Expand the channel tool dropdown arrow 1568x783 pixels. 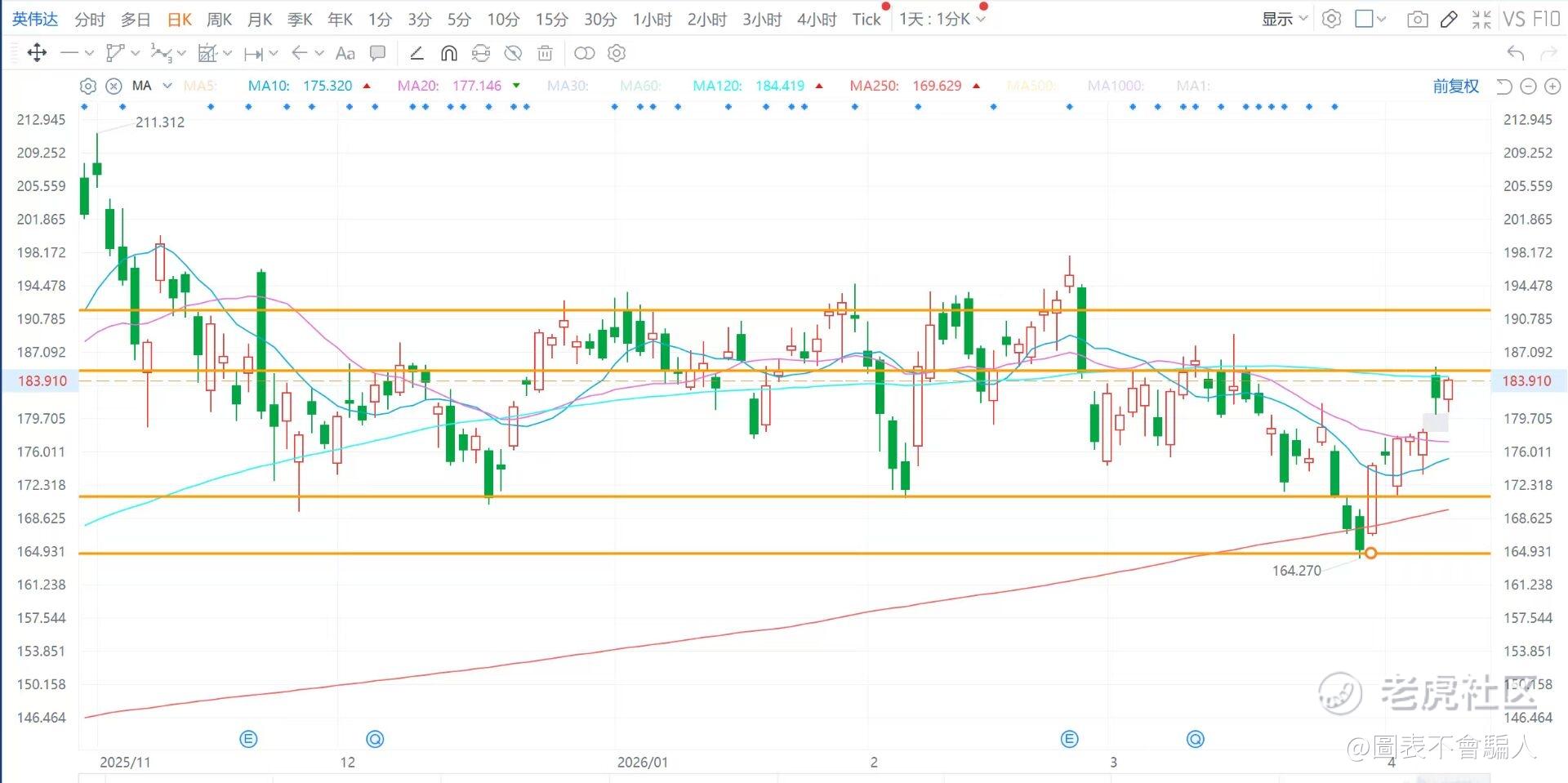pos(135,53)
